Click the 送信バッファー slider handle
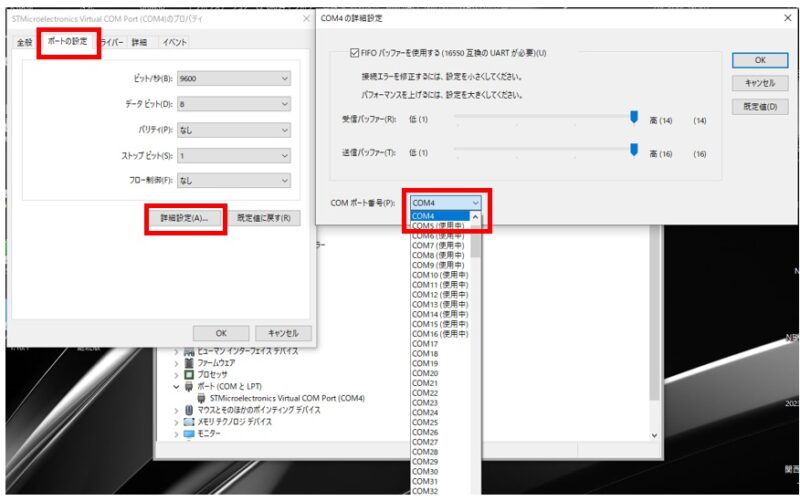The width and height of the screenshot is (800, 501). (x=634, y=149)
